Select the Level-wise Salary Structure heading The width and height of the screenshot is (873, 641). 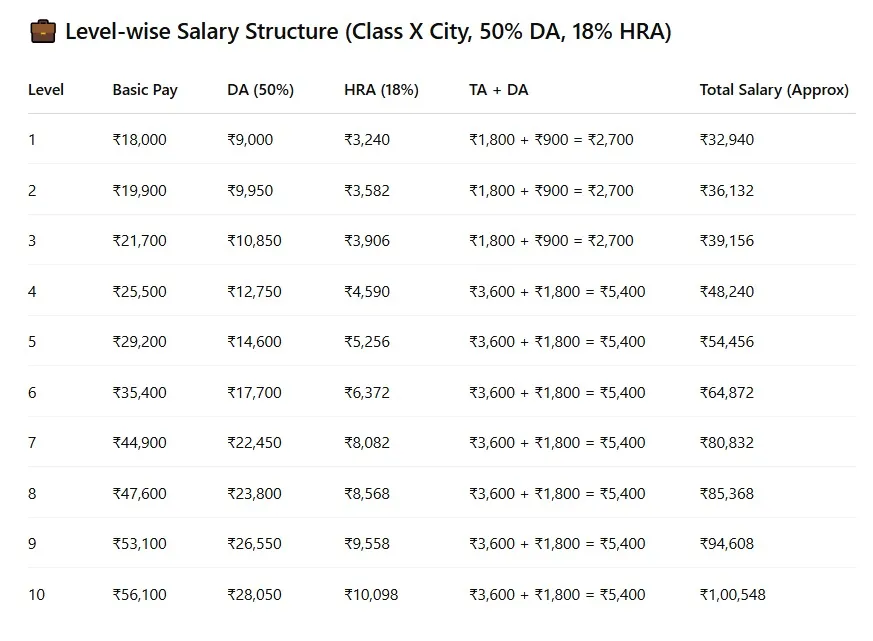[368, 32]
